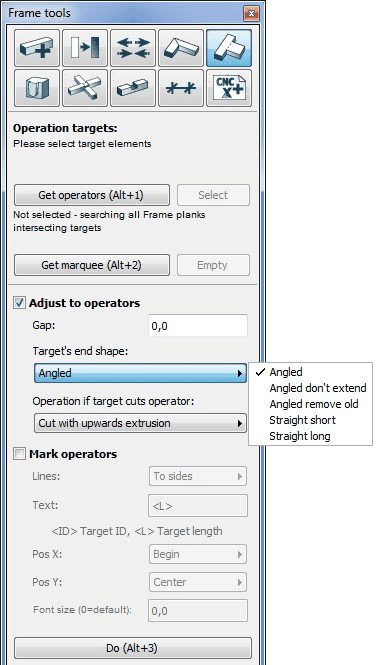This screenshot has height=665, width=377.
Task: Uncheck the Adjust to operators checkbox
Action: (x=20, y=303)
